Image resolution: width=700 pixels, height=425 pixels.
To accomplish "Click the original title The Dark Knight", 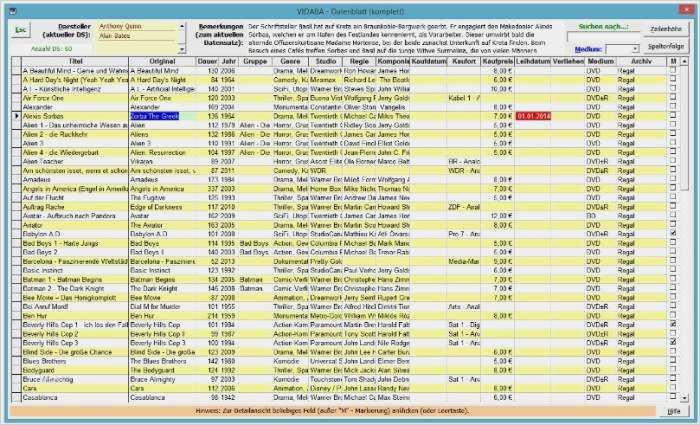I will pos(154,288).
